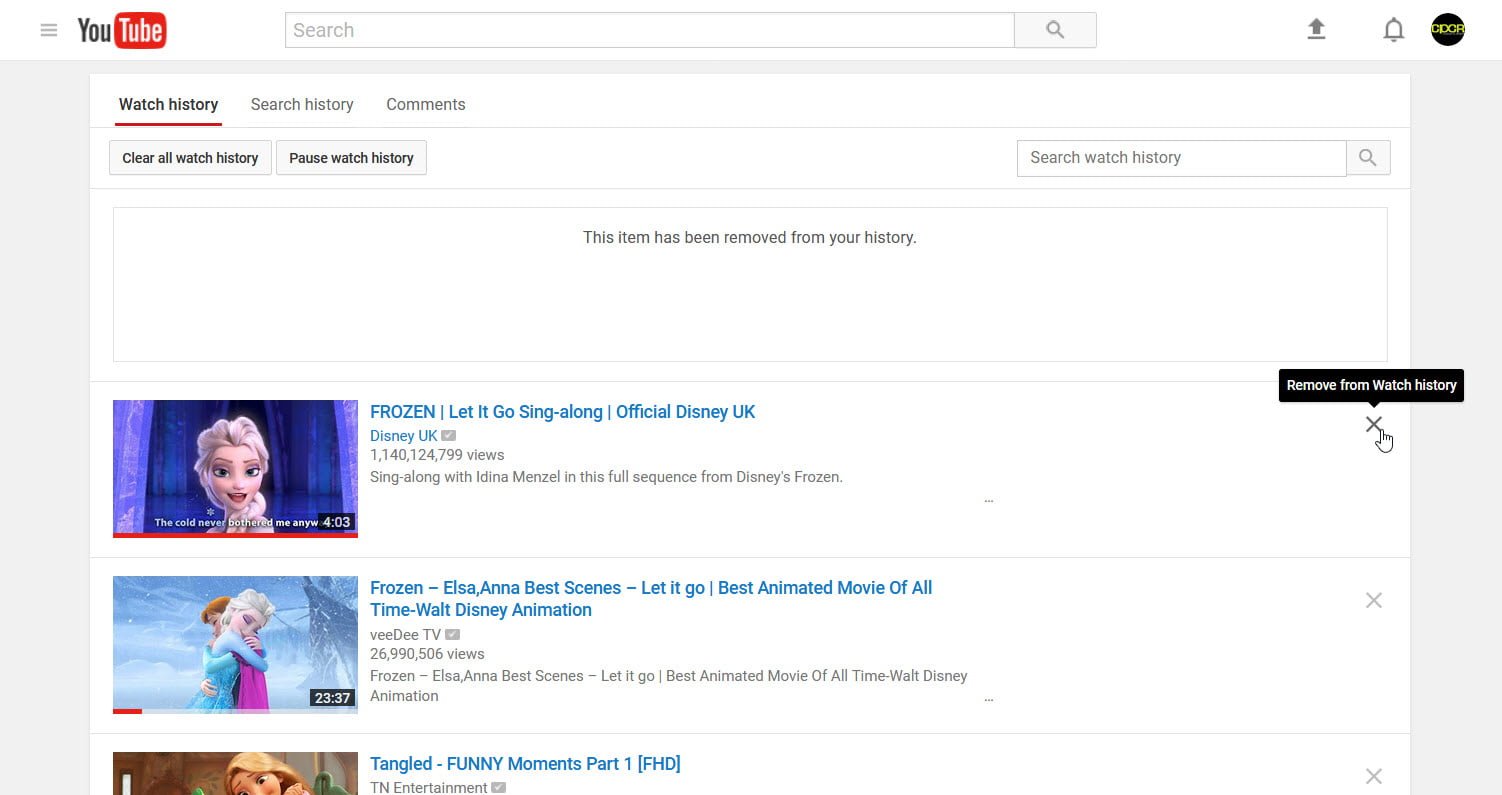Focus the Search watch history field
1502x795 pixels.
tap(1181, 158)
